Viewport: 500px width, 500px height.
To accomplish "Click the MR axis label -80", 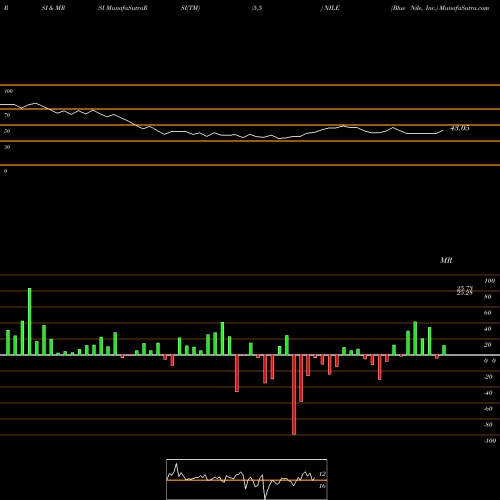I will pos(488,425).
